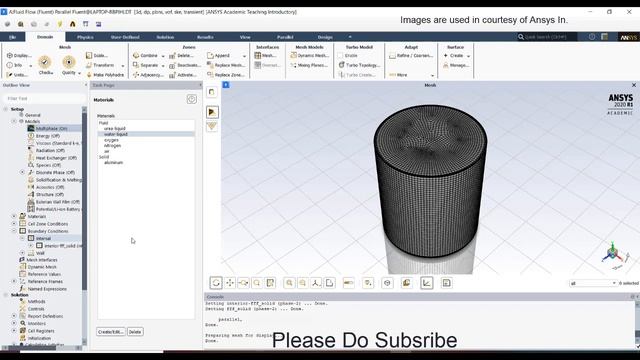This screenshot has height=360, width=640.
Task: Click Replace Zone in Zones group
Action: tap(226, 75)
